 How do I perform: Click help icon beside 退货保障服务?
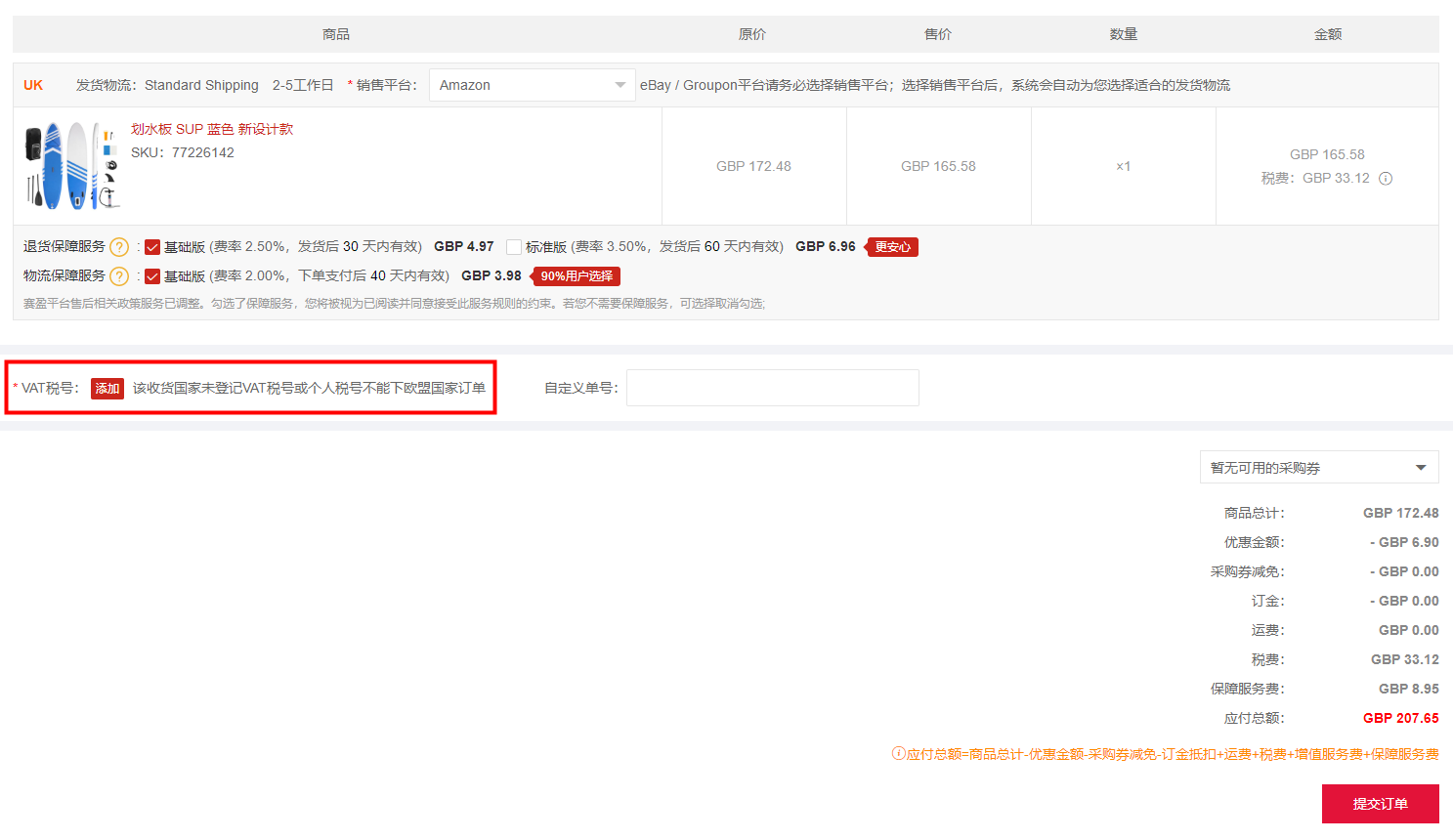point(119,247)
